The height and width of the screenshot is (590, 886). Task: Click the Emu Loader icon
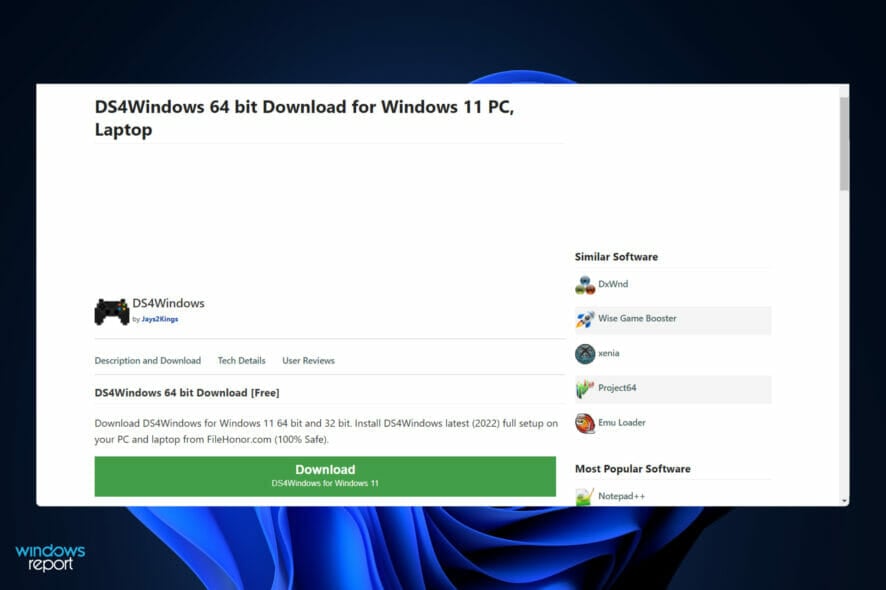point(583,422)
